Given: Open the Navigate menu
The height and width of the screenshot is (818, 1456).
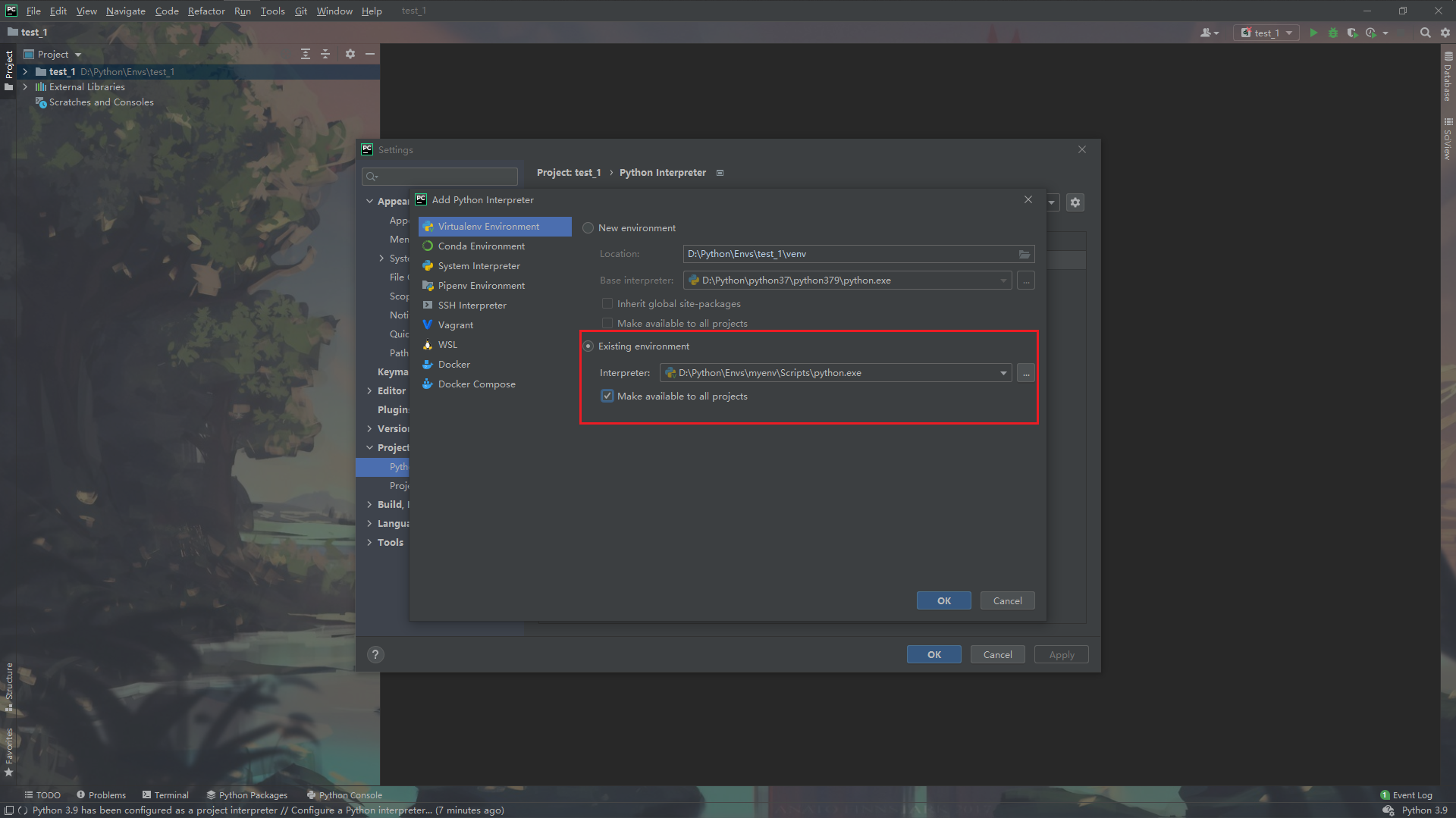Looking at the screenshot, I should 125,11.
